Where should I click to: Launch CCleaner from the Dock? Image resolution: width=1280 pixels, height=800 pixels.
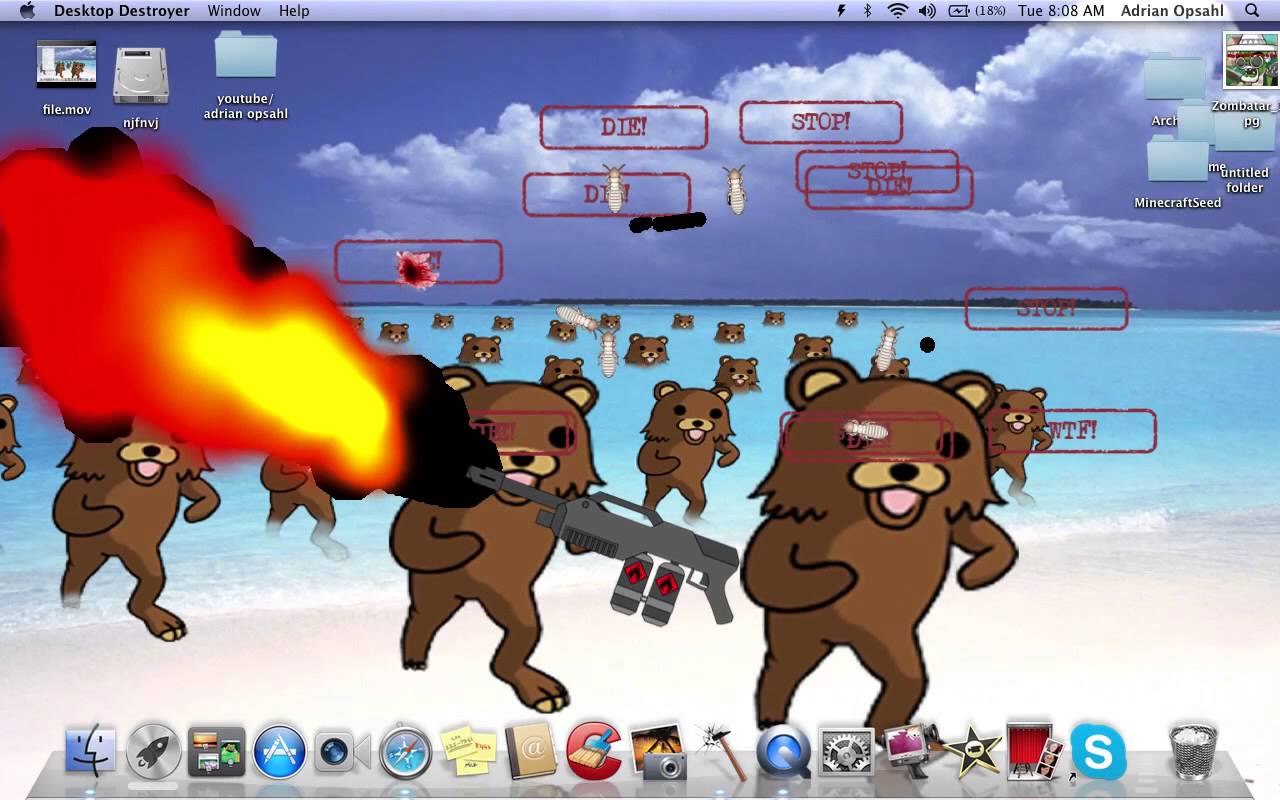click(594, 752)
